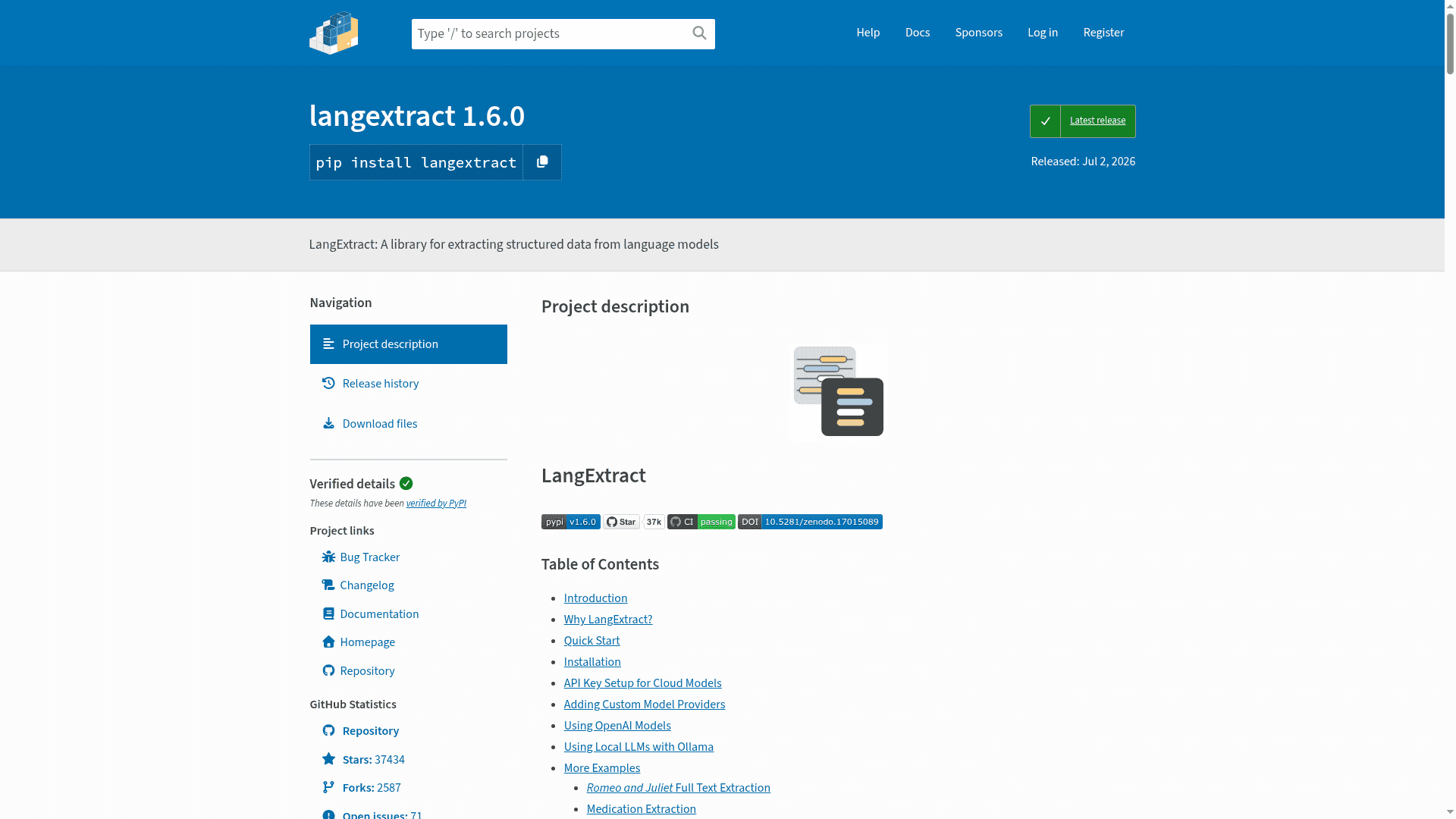Click the 37k star count badge
The height and width of the screenshot is (819, 1456).
click(x=654, y=522)
